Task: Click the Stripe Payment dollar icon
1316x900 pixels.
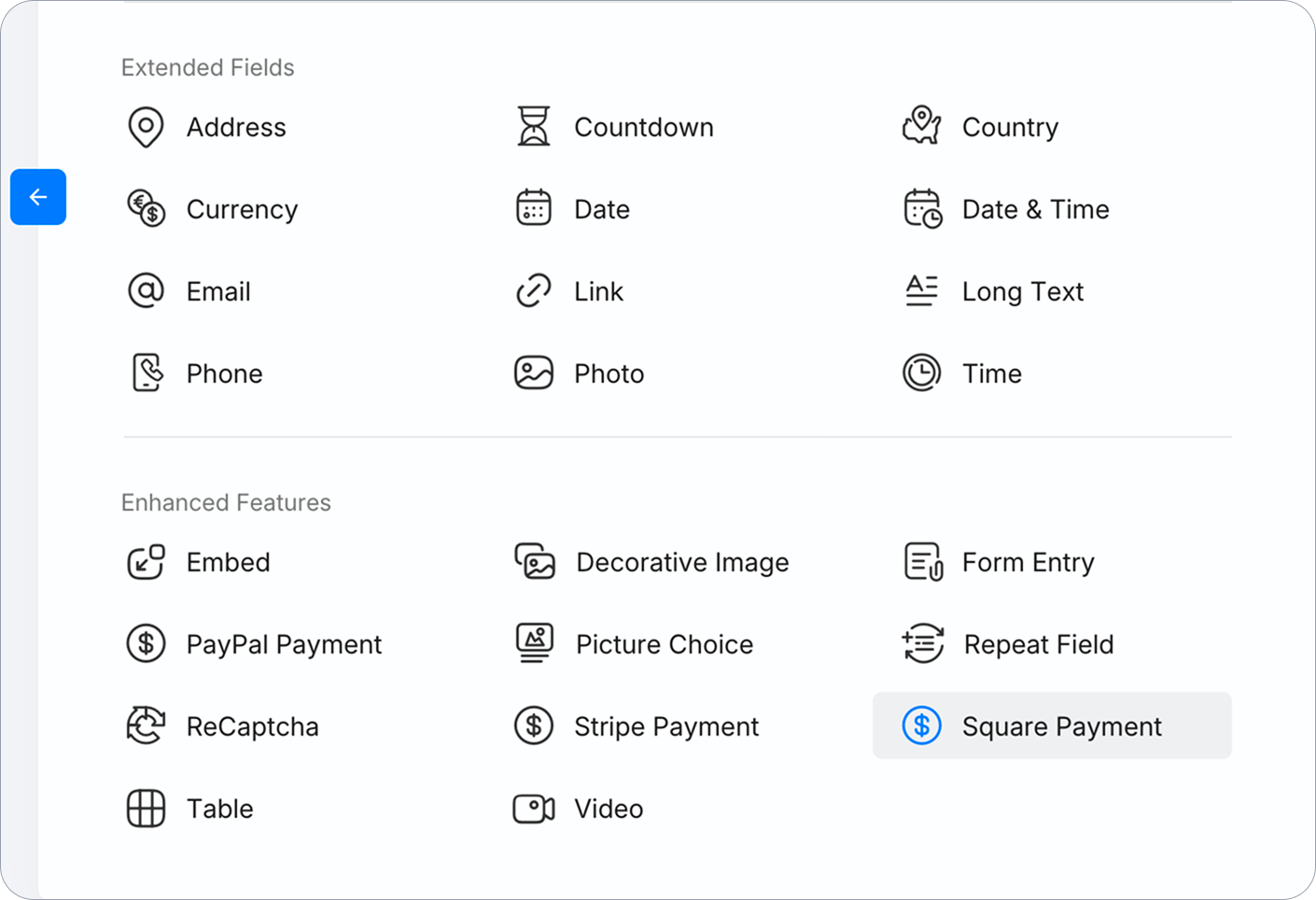Action: point(534,725)
